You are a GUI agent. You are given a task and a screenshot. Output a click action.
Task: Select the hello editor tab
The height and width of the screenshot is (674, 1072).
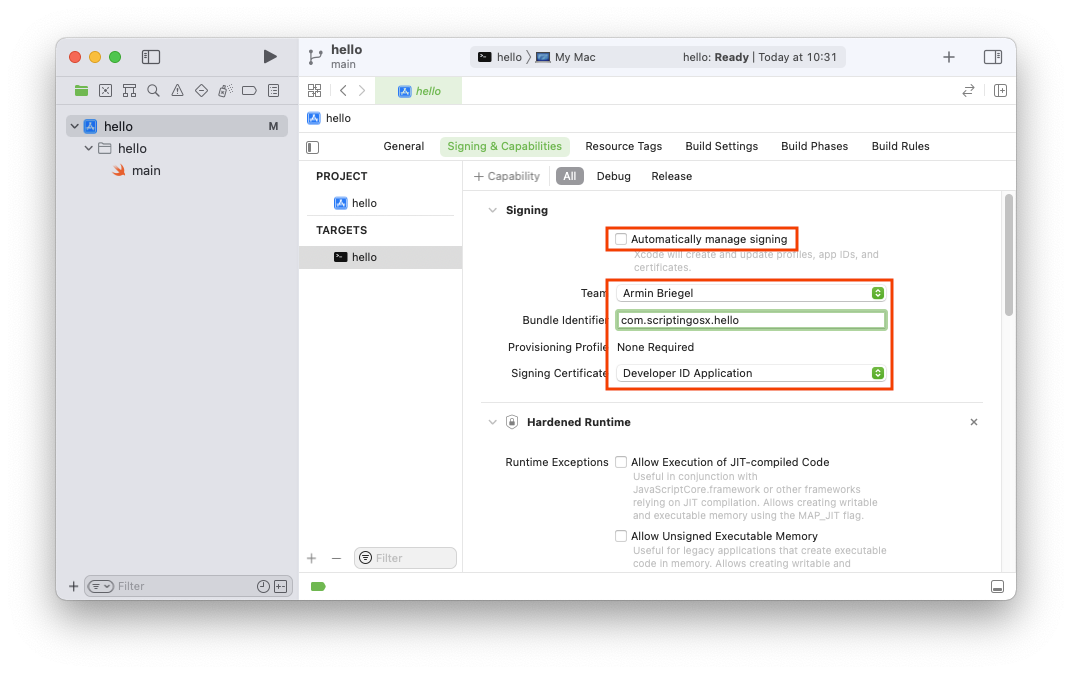[419, 91]
